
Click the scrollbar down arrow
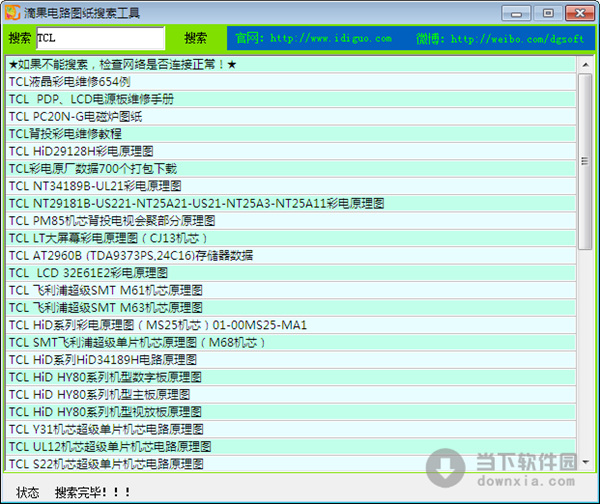pos(585,462)
